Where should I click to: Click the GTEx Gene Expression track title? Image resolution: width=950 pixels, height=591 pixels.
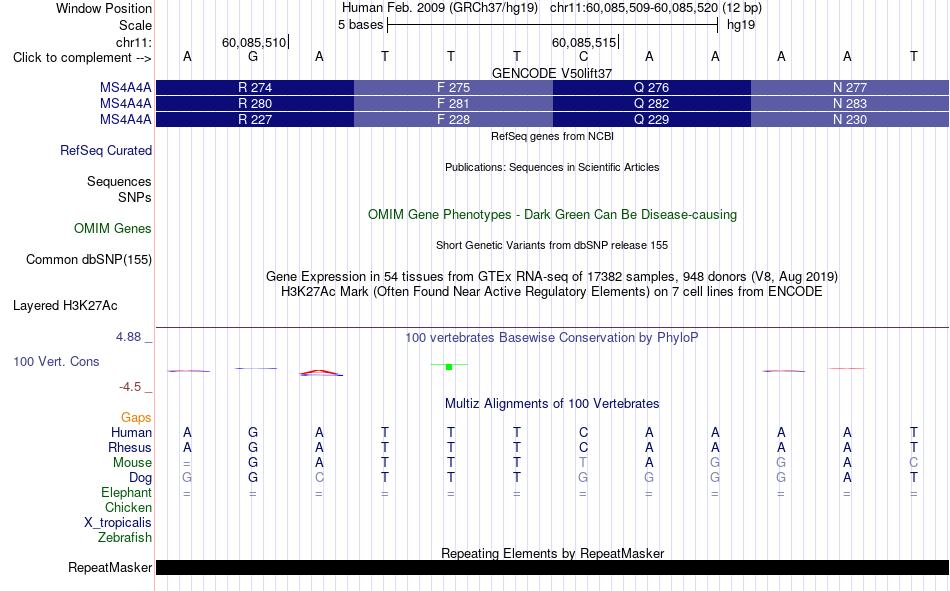(x=552, y=276)
